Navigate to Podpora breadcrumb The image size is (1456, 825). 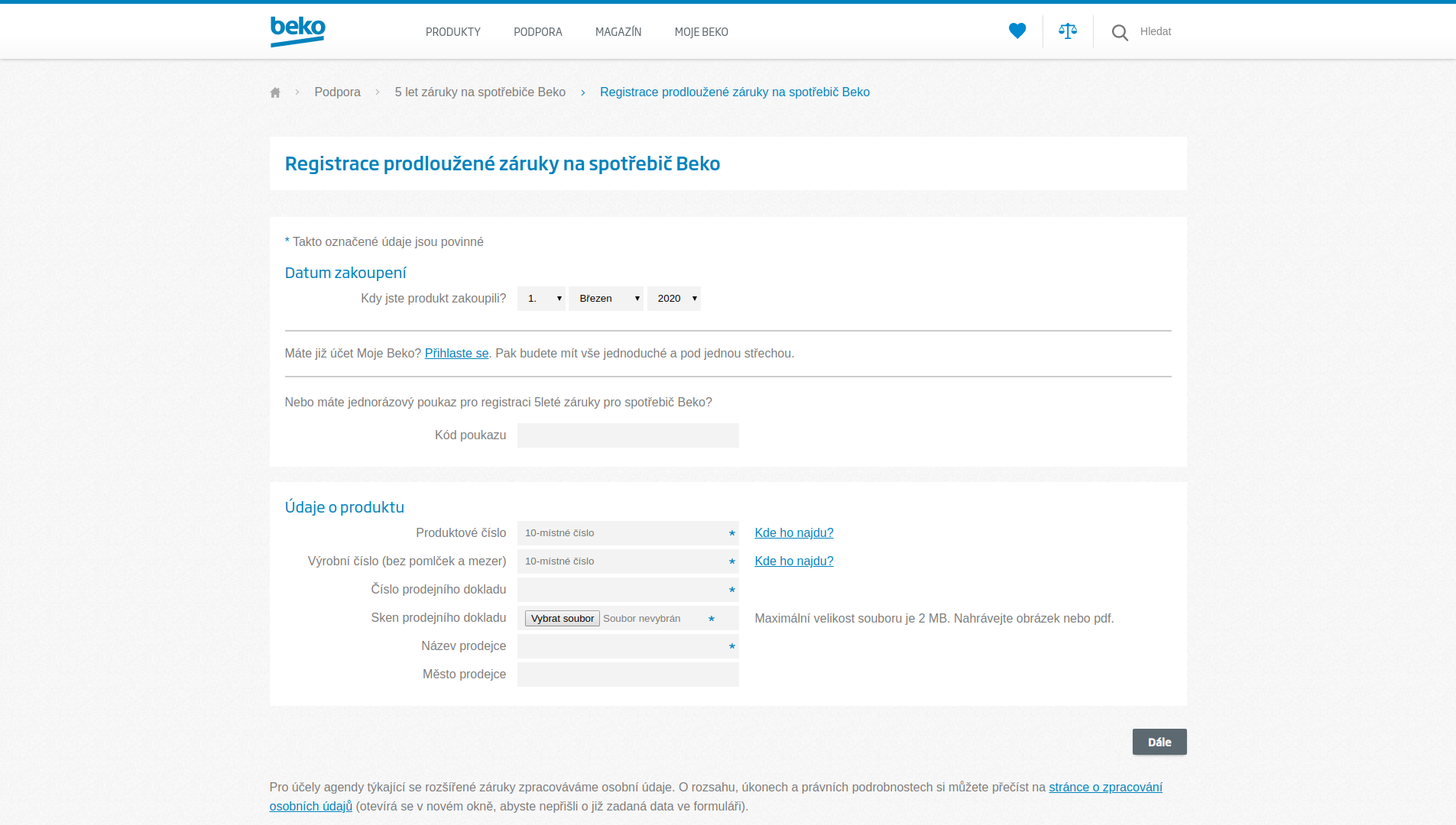click(337, 92)
